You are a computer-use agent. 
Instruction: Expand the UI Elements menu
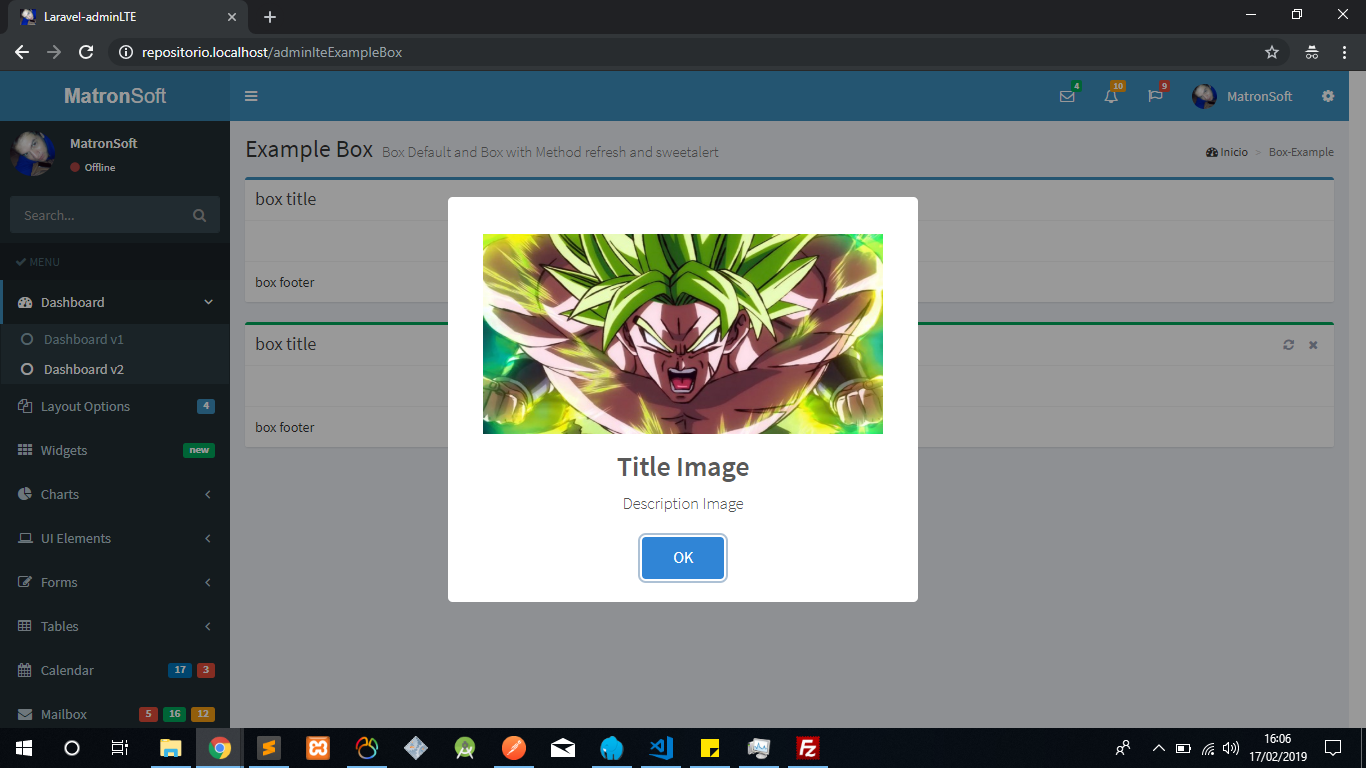click(115, 538)
